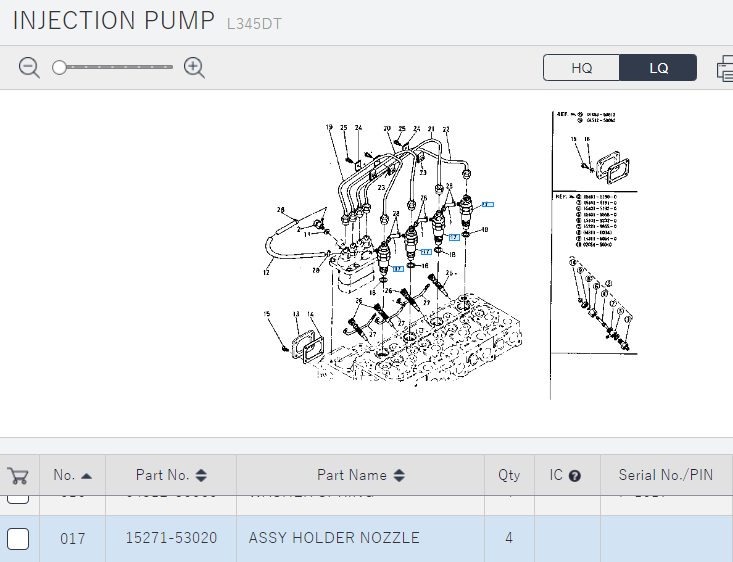Sort the table by Part Name column
The width and height of the screenshot is (733, 562).
pos(361,476)
